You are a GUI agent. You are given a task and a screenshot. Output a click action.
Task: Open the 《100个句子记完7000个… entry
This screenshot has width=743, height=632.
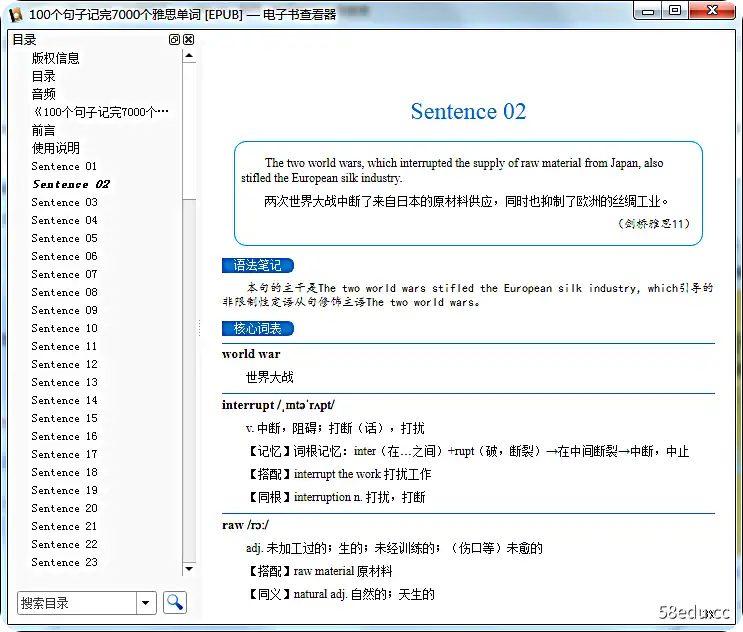pos(100,112)
